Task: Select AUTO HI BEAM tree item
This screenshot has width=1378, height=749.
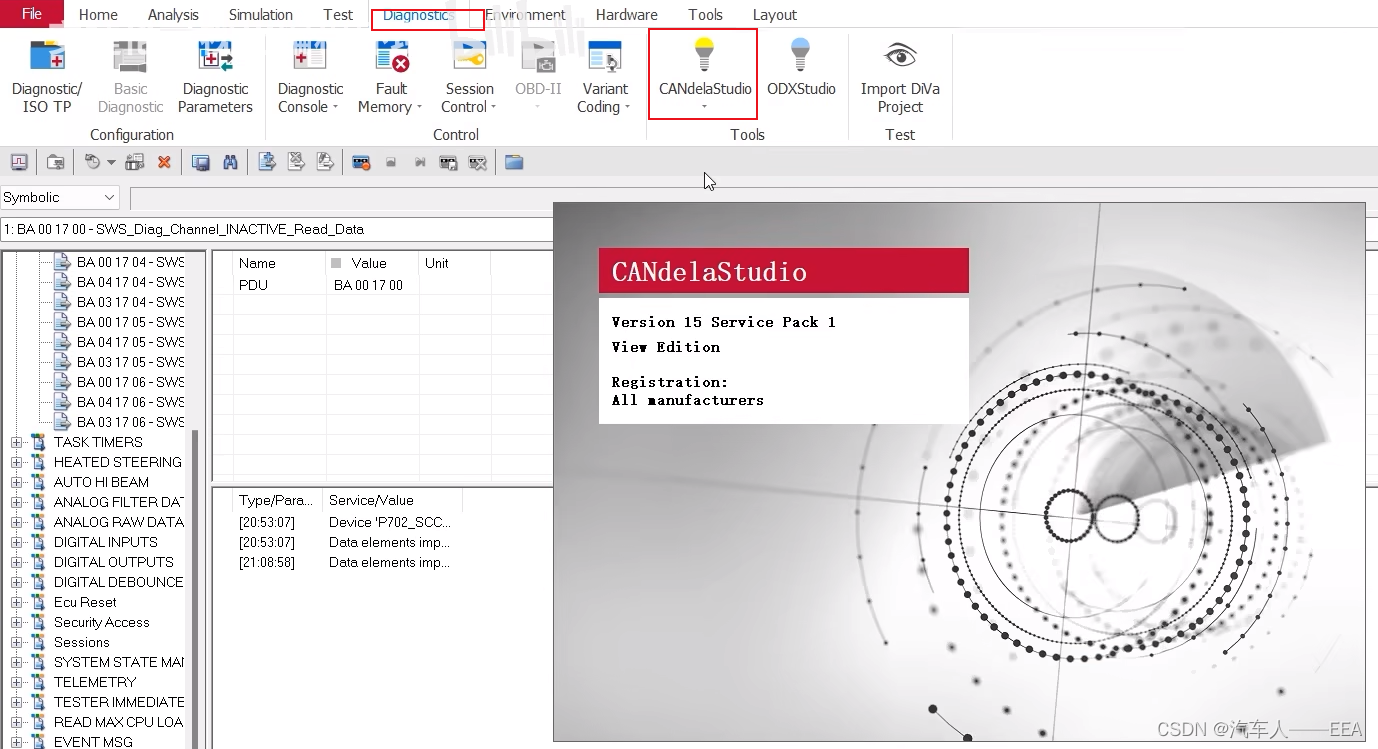Action: (101, 482)
